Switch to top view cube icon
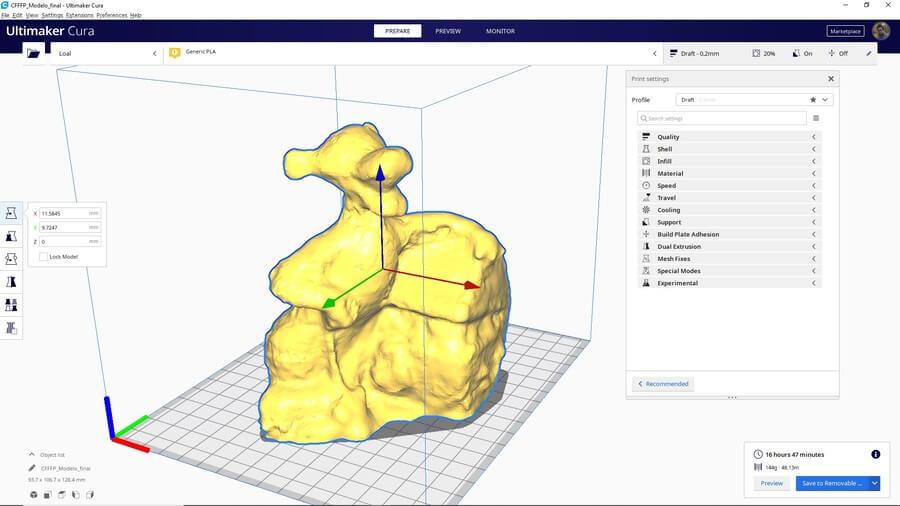This screenshot has width=900, height=506. tap(61, 495)
